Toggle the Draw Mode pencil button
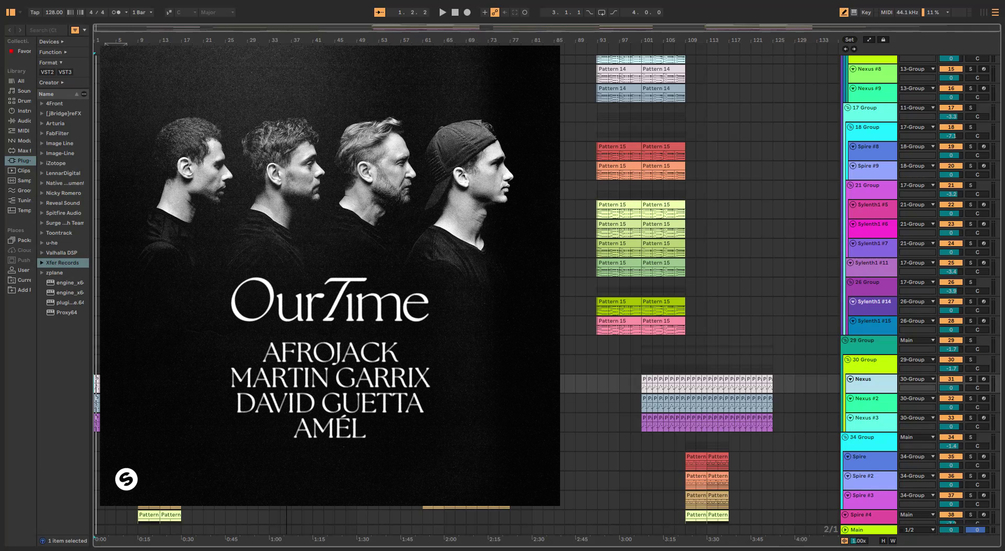Screen dimensions: 1005x551 [x=843, y=12]
